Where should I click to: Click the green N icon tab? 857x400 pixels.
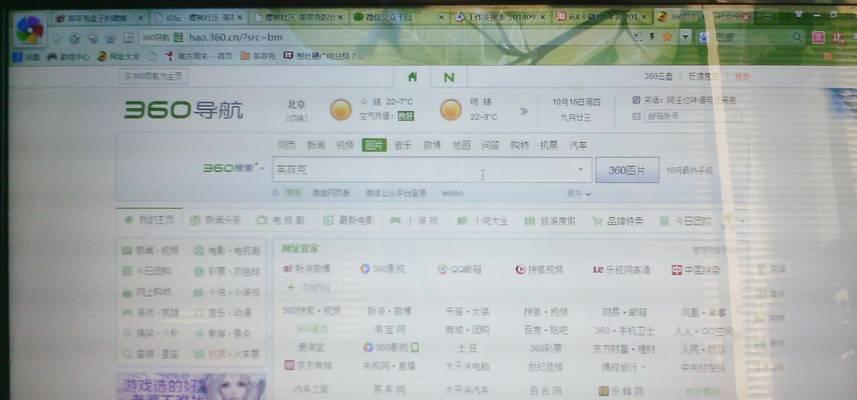pos(449,78)
